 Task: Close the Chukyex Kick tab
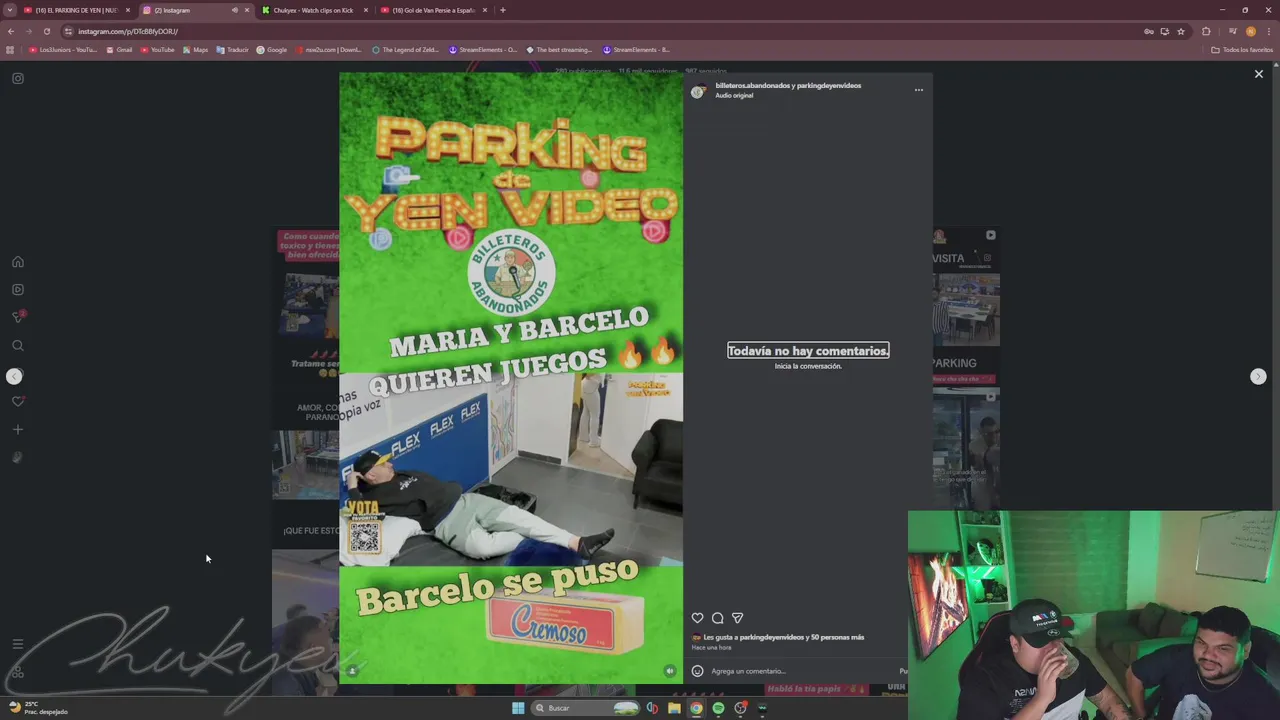366,10
